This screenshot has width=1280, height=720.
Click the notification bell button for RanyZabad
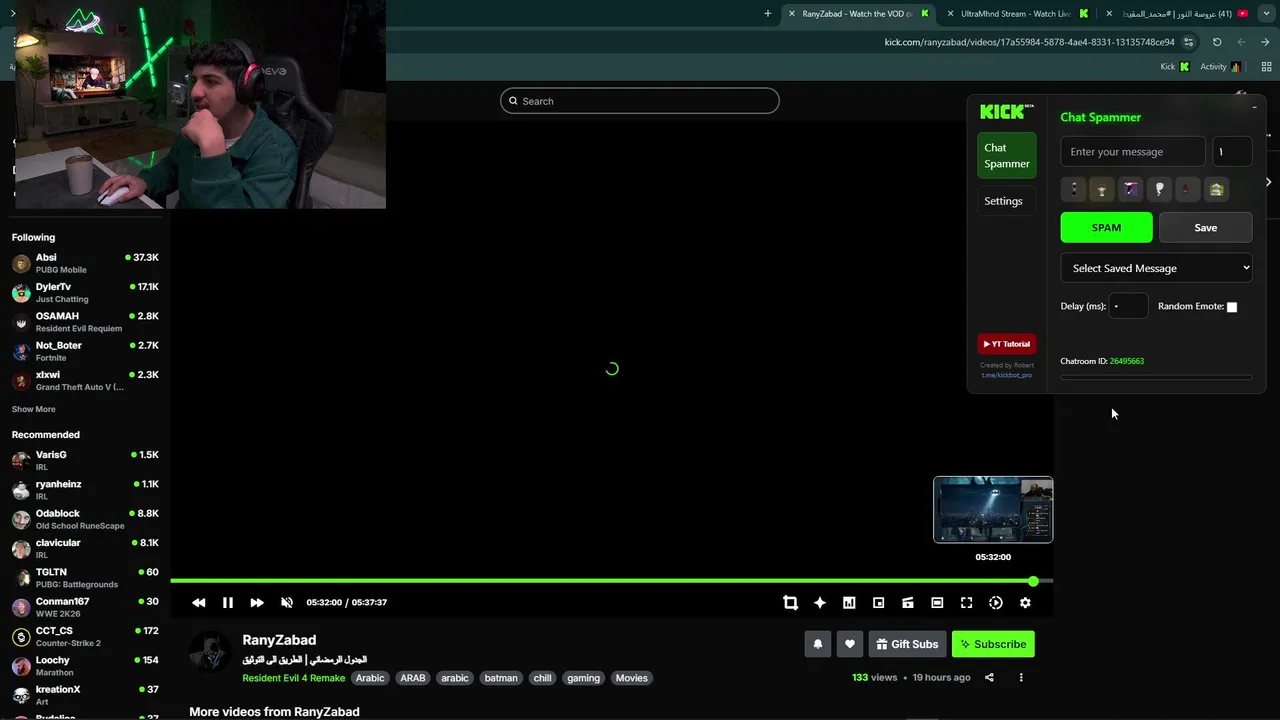pyautogui.click(x=817, y=644)
